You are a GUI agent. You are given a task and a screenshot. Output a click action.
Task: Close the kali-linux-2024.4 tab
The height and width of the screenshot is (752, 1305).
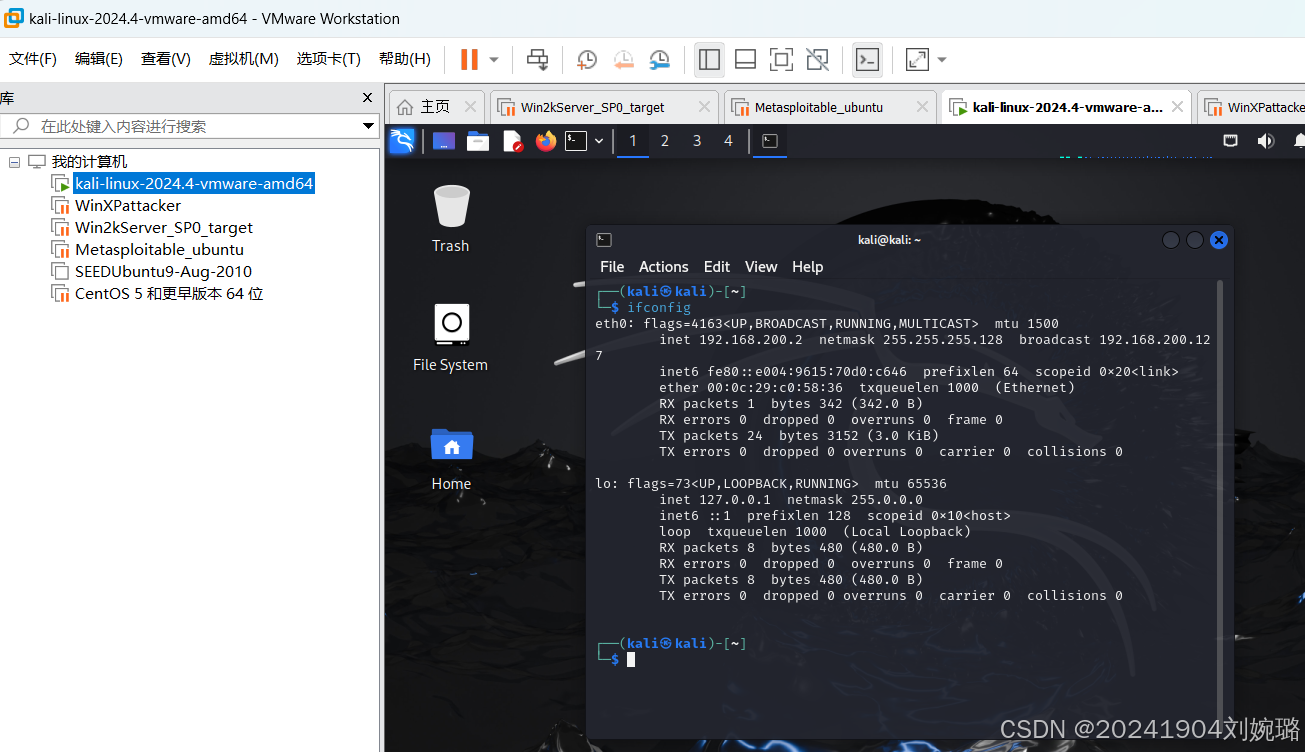pyautogui.click(x=1179, y=107)
